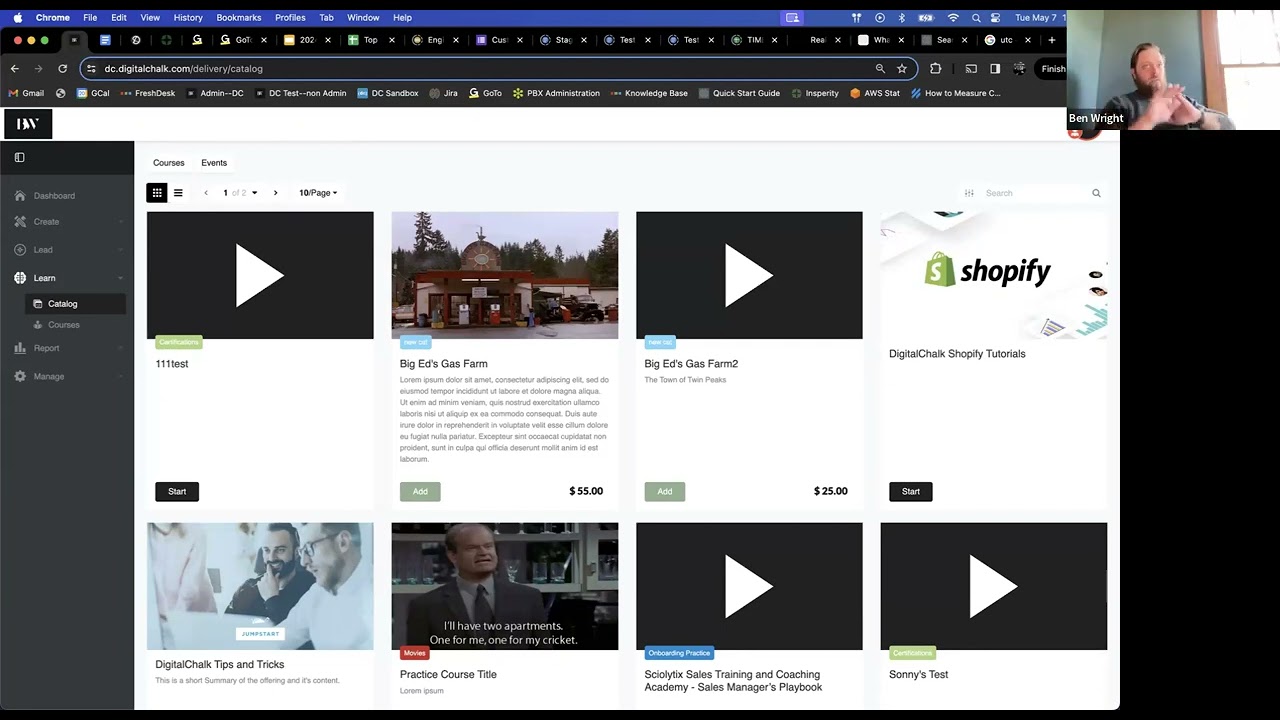Open the 111test course thumbnail
This screenshot has height=720, width=1280.
point(260,275)
